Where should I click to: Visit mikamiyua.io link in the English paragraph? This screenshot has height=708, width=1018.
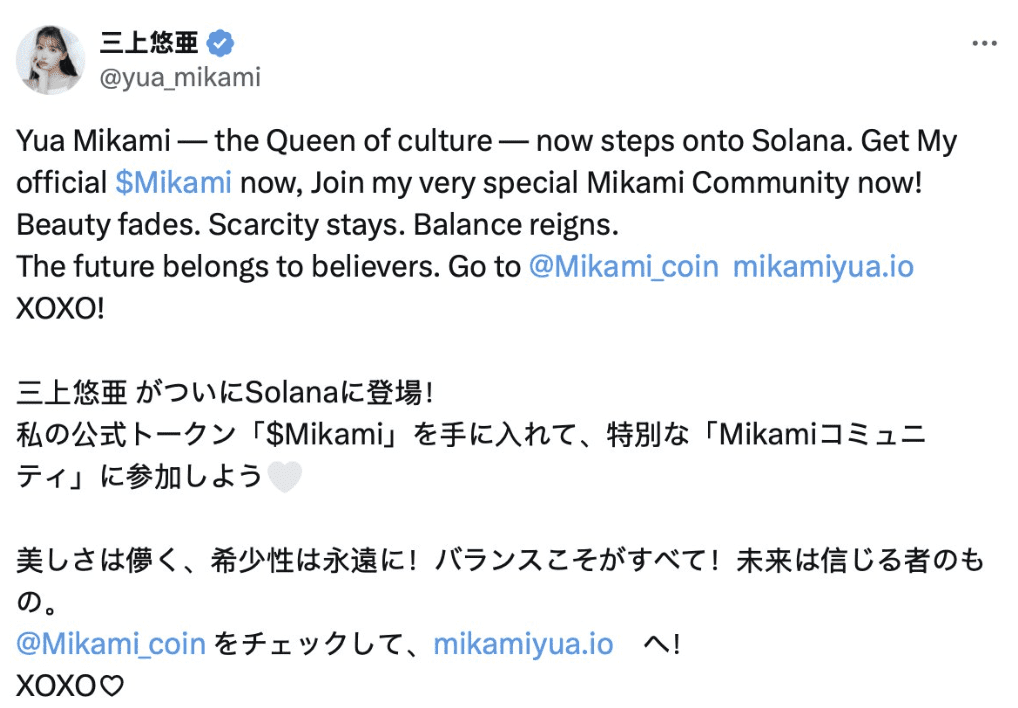point(823,267)
